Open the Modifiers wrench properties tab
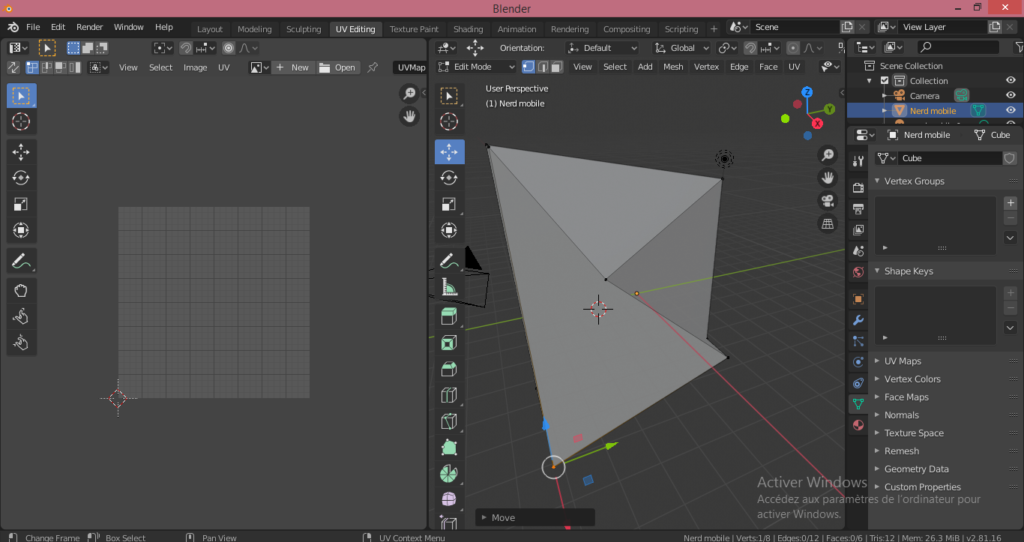The image size is (1024, 542). 858,320
